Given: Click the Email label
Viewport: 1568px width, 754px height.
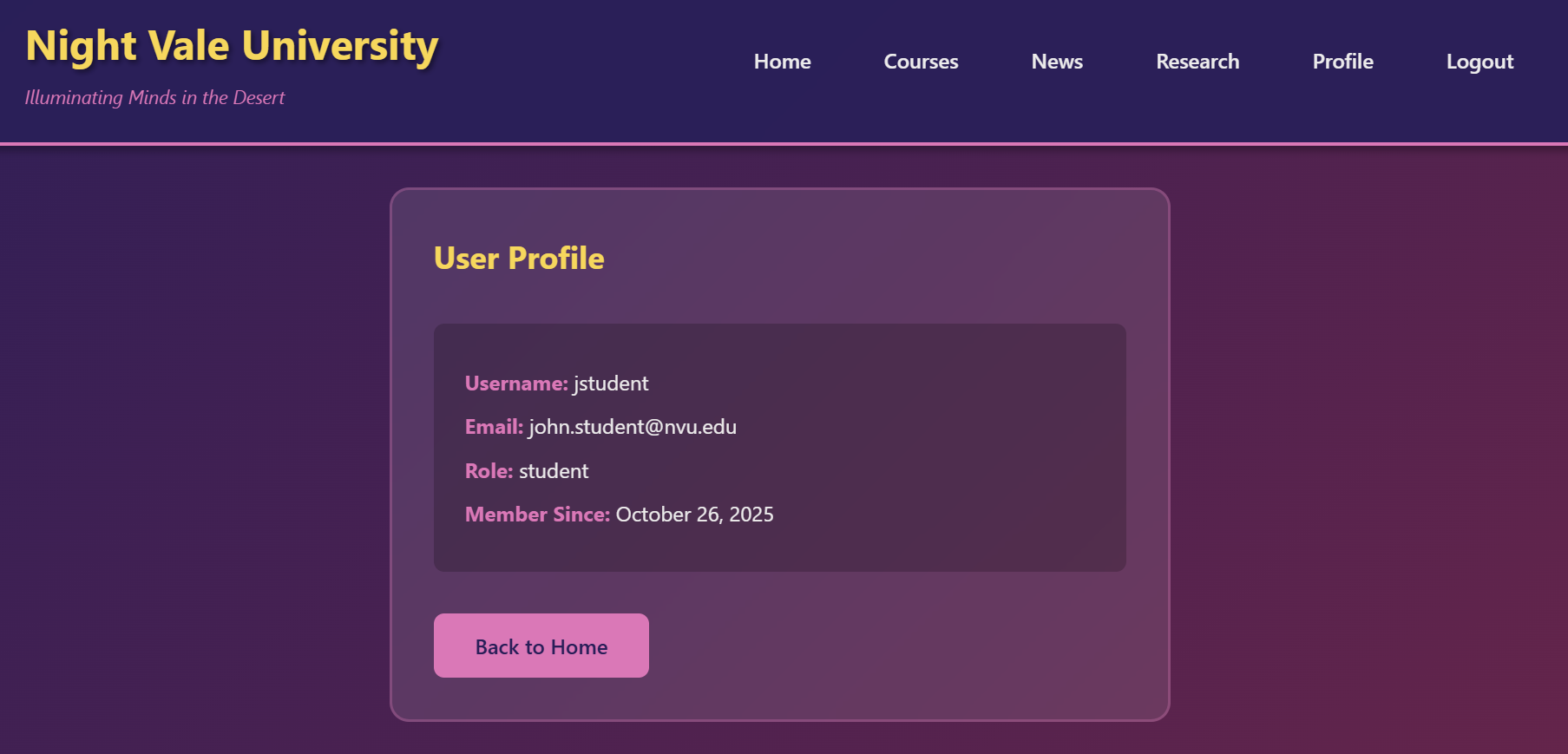Looking at the screenshot, I should click(494, 427).
